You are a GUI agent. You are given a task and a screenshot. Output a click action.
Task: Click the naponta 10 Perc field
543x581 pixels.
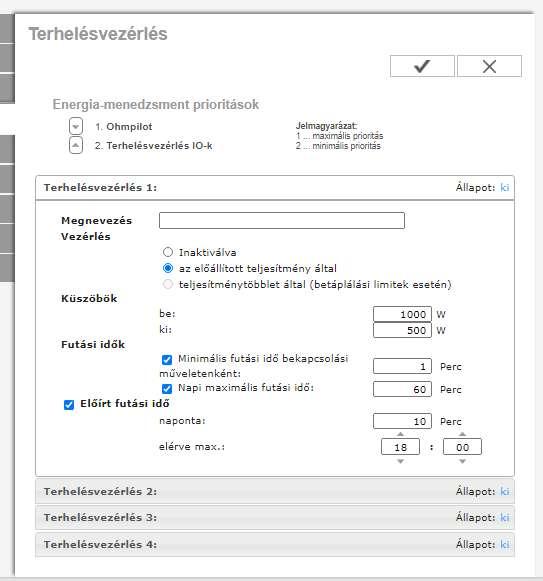(402, 421)
